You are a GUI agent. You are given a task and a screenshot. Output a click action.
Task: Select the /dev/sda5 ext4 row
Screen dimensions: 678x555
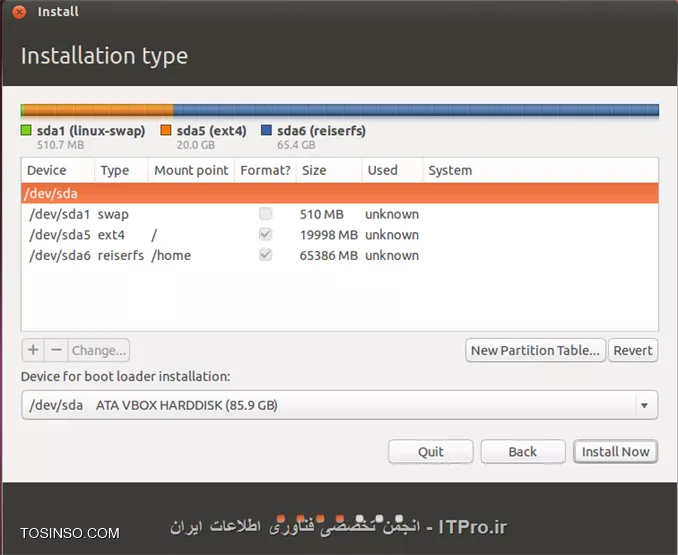pos(340,235)
